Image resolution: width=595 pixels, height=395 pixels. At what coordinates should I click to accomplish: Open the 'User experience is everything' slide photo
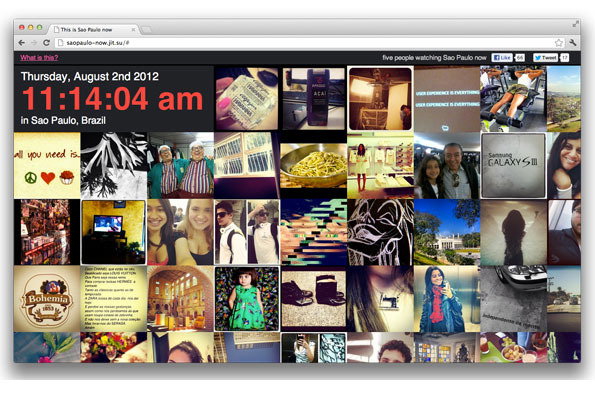[447, 99]
